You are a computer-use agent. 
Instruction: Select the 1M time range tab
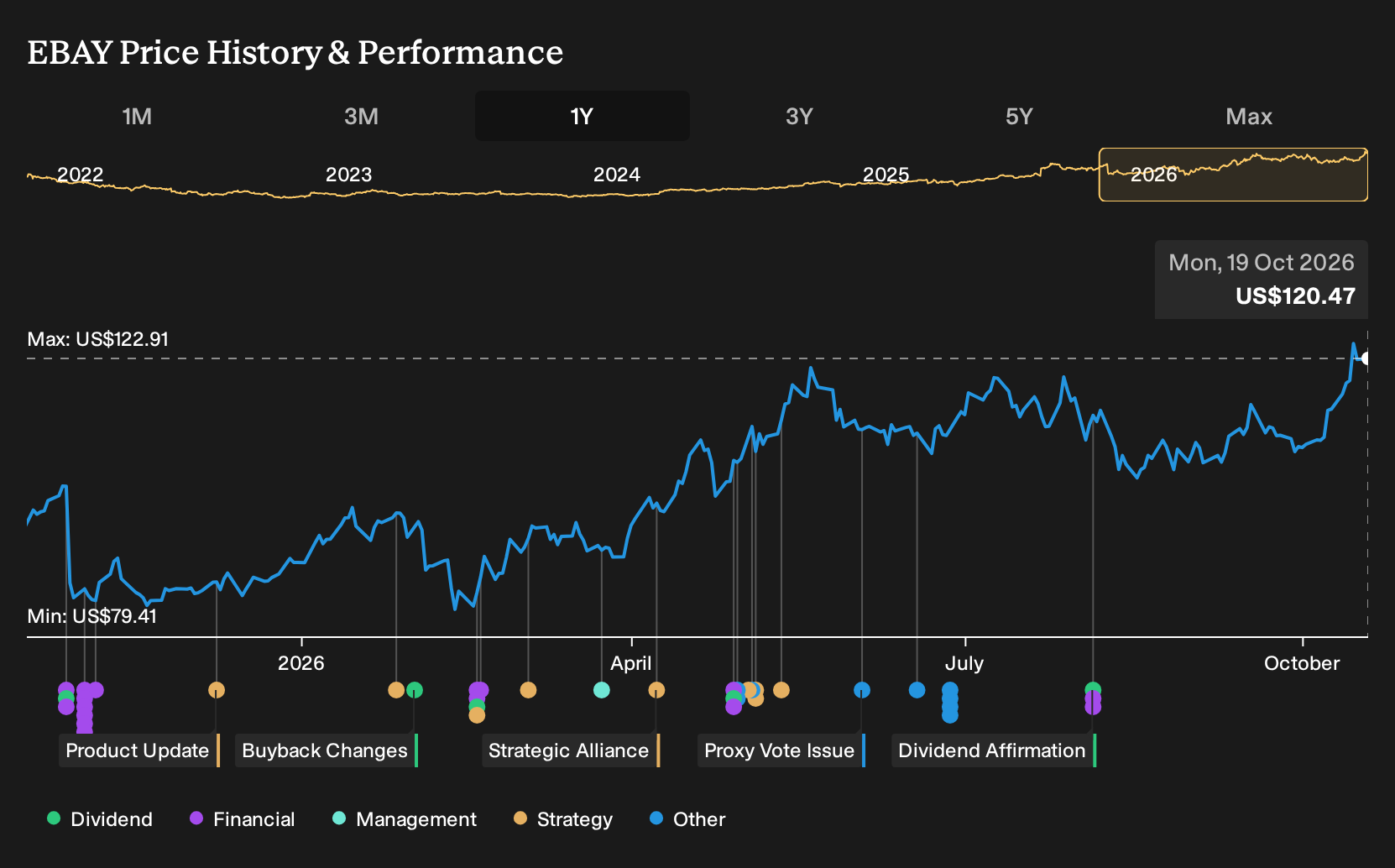click(137, 116)
